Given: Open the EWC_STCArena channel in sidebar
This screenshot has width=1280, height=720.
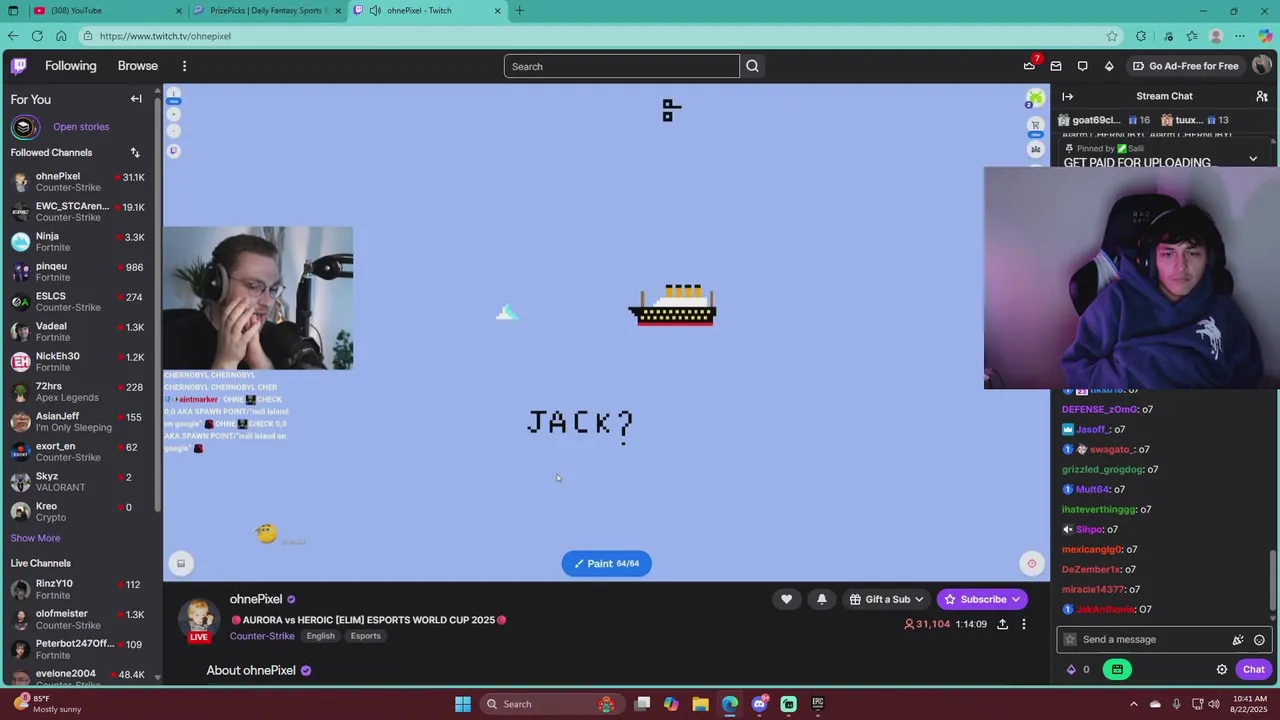Looking at the screenshot, I should coord(77,212).
